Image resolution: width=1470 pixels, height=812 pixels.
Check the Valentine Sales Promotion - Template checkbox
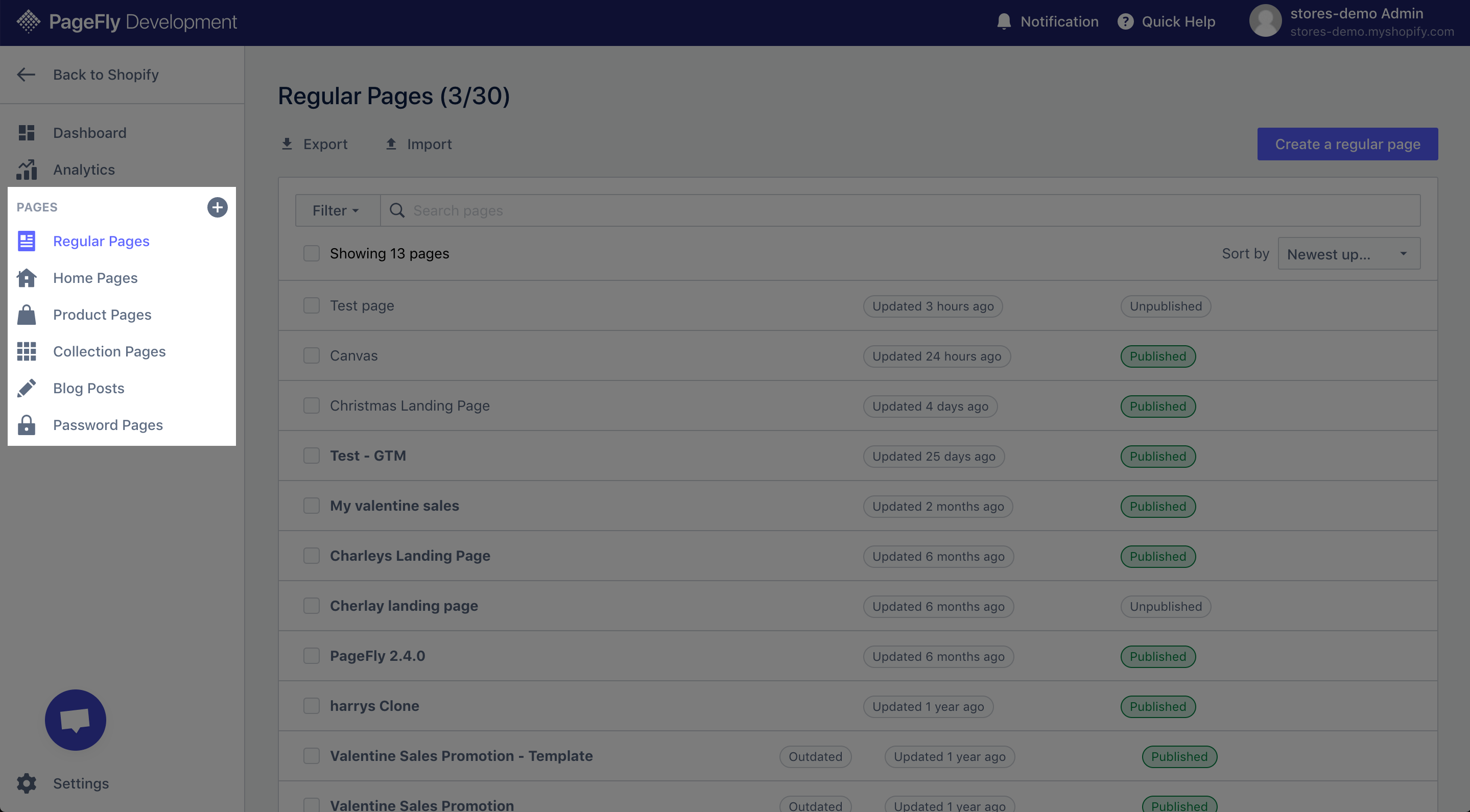pos(312,756)
